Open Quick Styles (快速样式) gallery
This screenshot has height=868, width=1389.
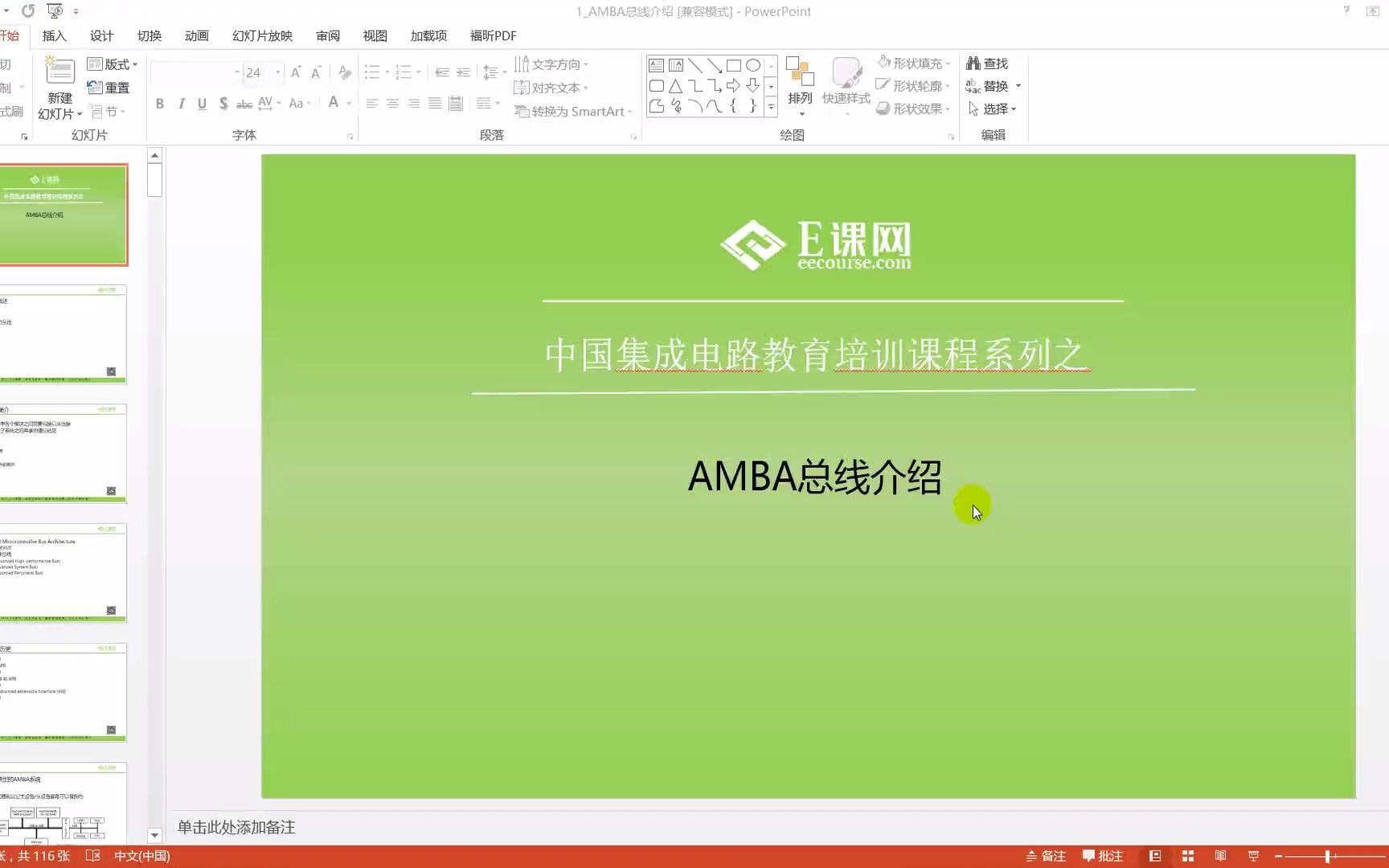846,86
